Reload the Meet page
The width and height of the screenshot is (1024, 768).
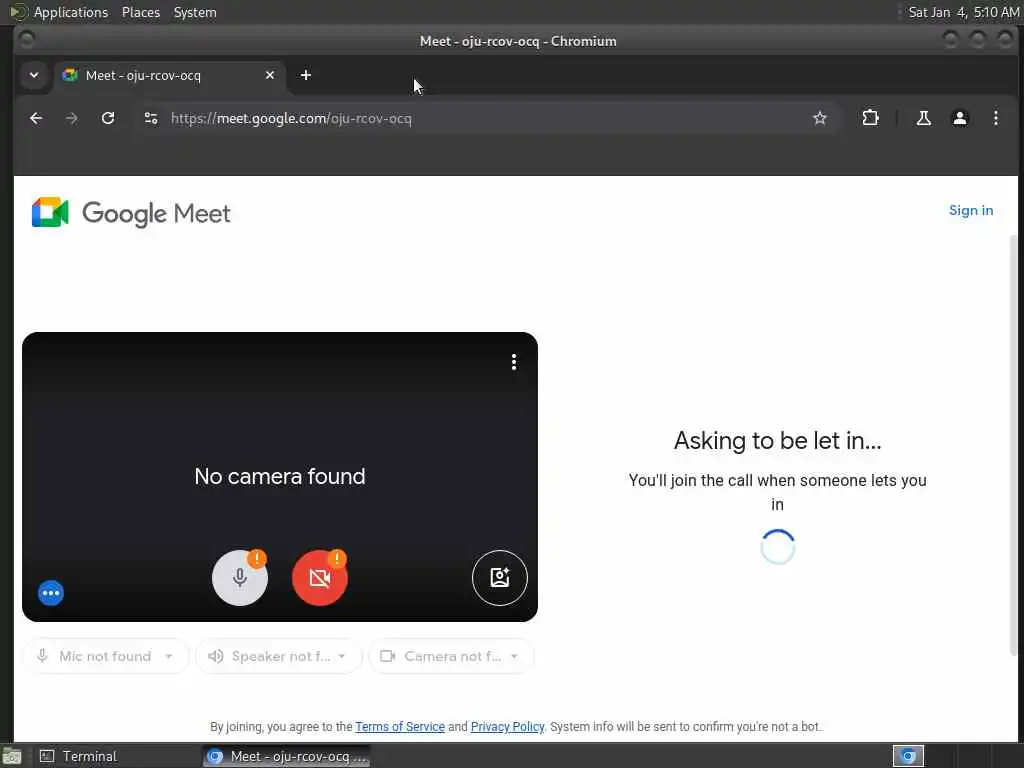[x=108, y=118]
